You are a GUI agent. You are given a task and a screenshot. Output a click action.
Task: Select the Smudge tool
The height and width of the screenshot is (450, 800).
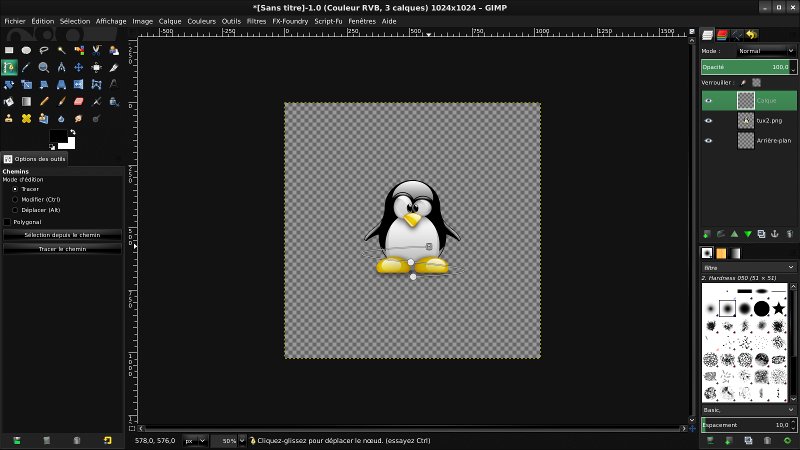tap(79, 118)
